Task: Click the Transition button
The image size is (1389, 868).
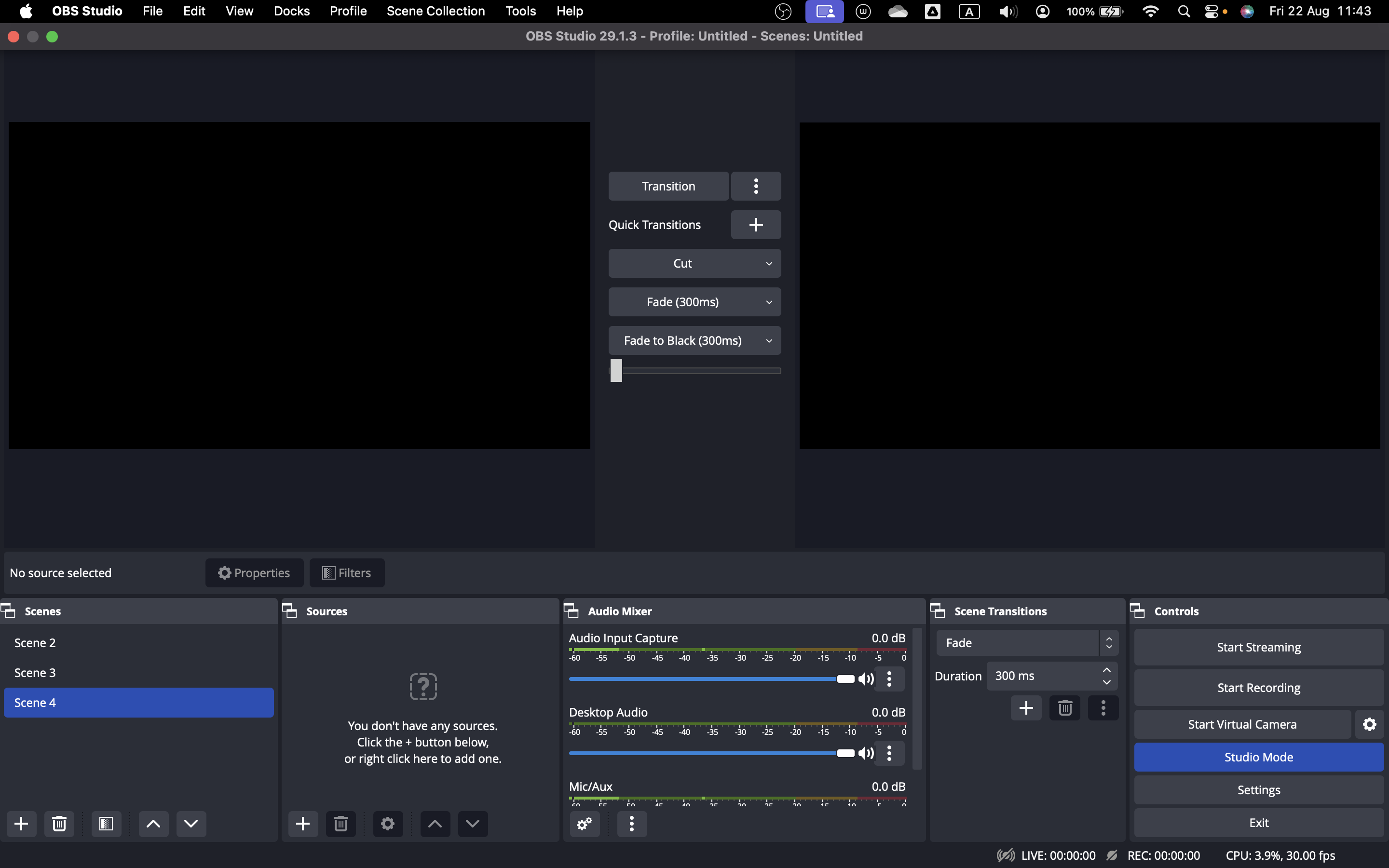Action: (x=668, y=186)
